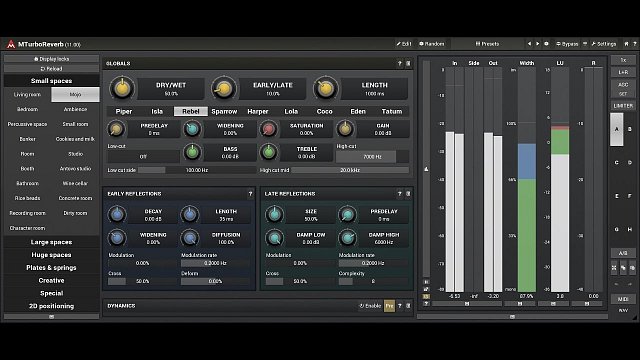Load the next preset arrow
The width and height of the screenshot is (640, 360).
tap(538, 44)
